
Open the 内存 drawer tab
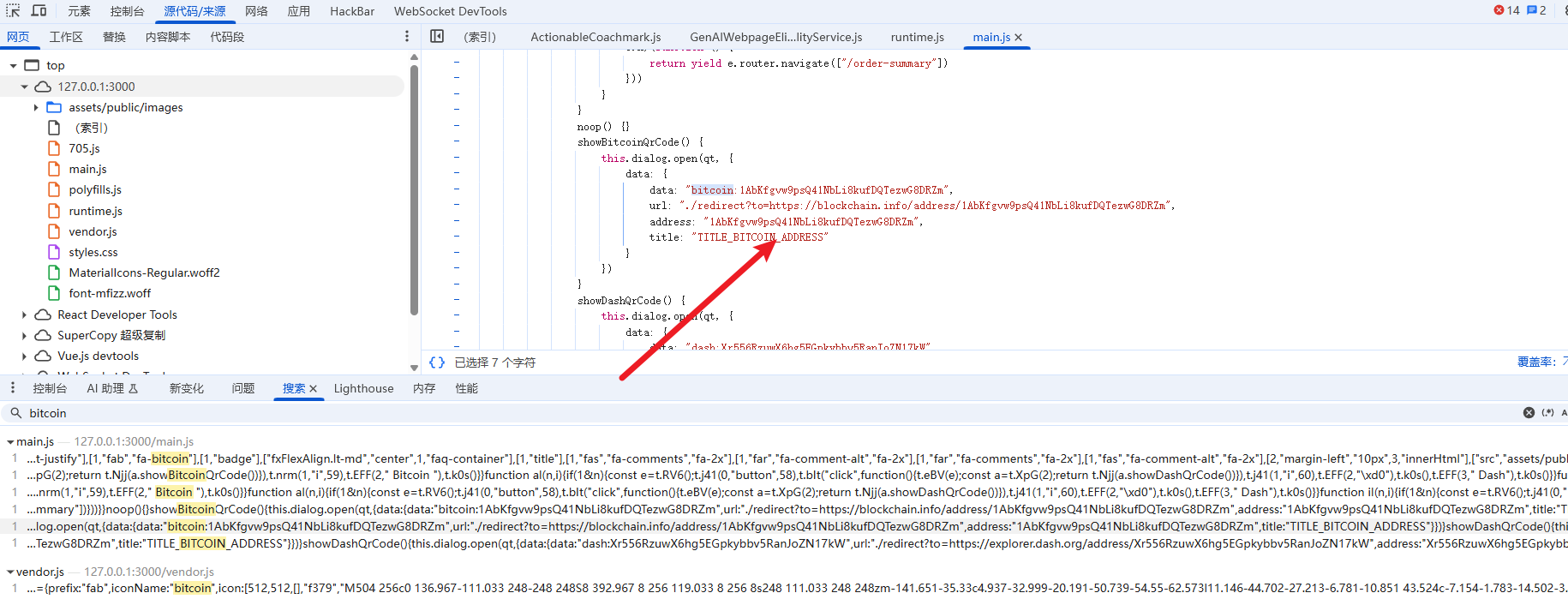pyautogui.click(x=424, y=388)
